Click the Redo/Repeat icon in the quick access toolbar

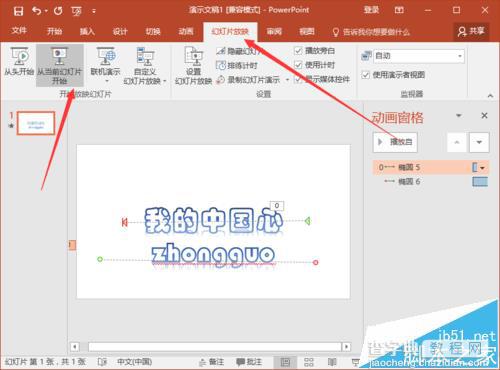tap(58, 11)
